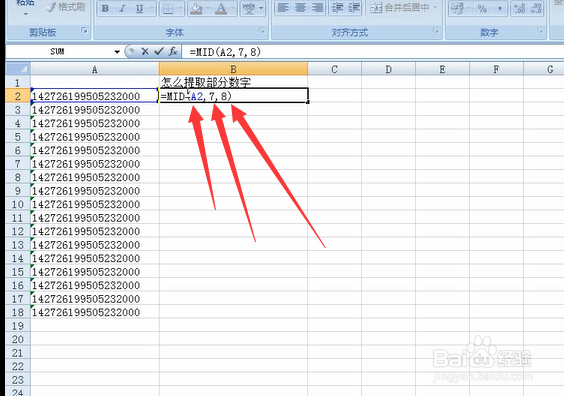The image size is (564, 396).
Task: Click Select All corner button
Action: coord(18,69)
